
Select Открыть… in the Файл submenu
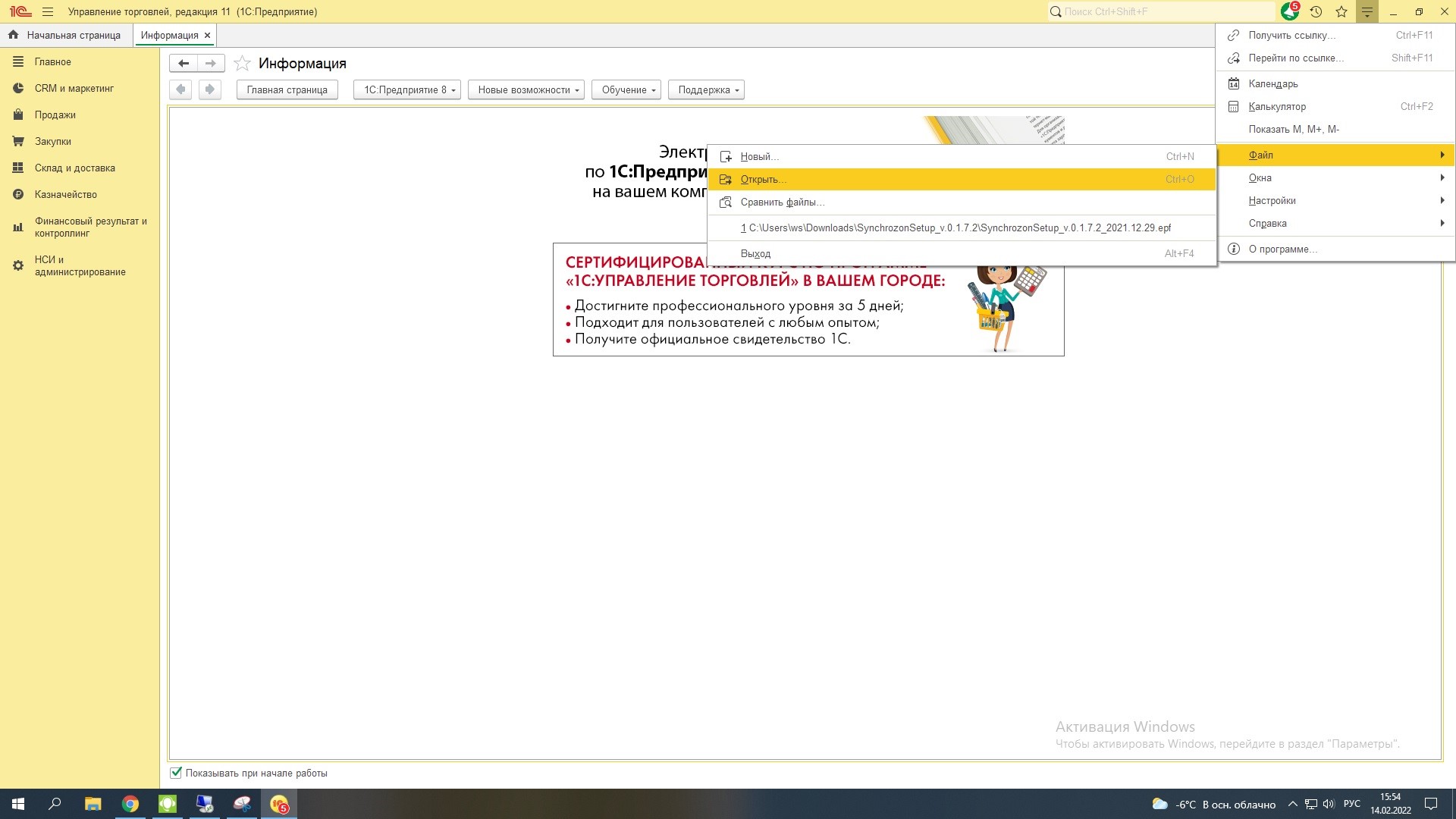point(763,180)
